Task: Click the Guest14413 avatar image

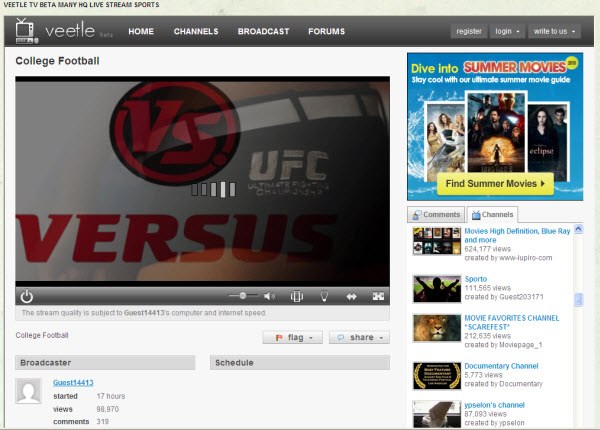Action: point(29,391)
